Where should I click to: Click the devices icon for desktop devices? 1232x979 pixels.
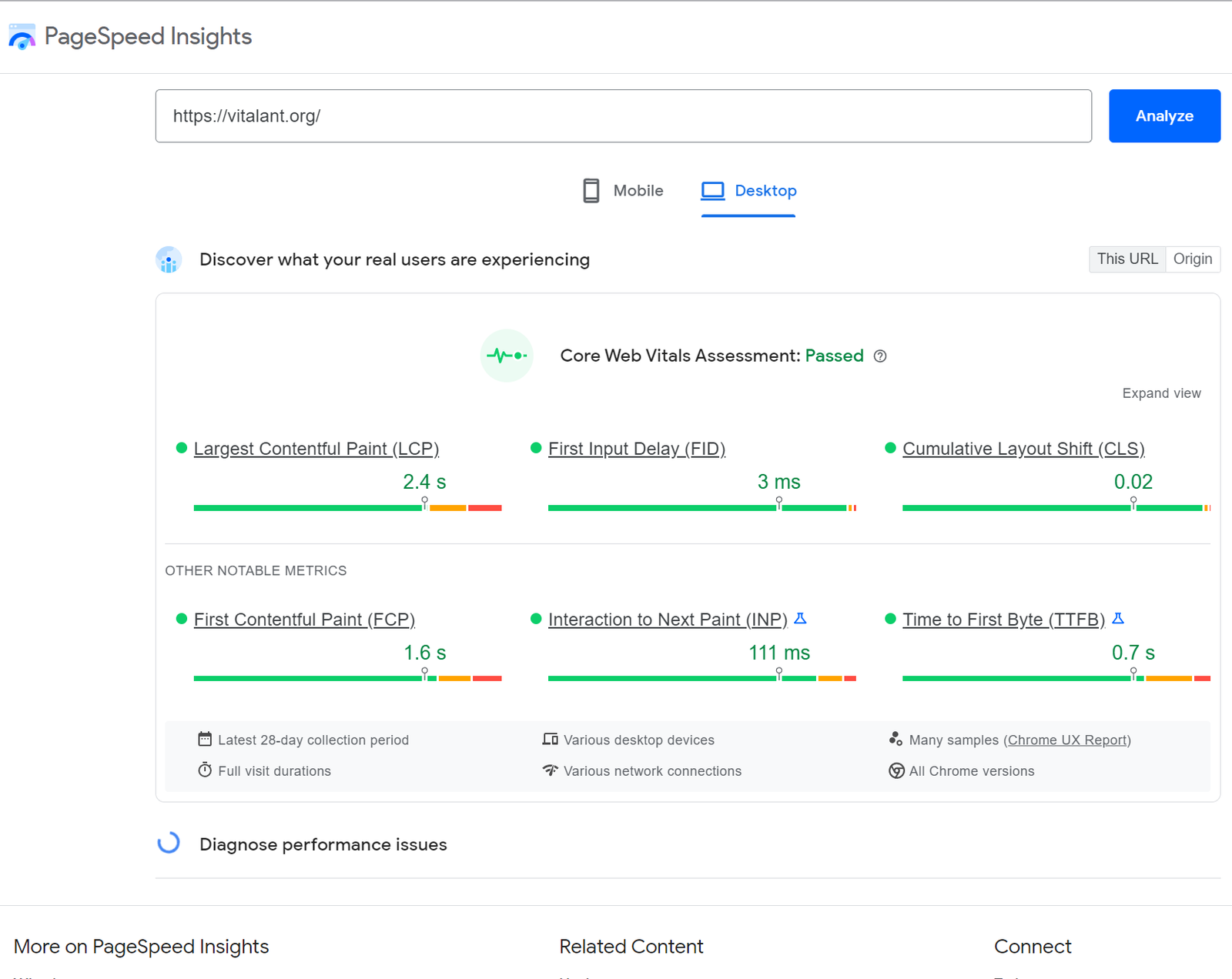550,739
